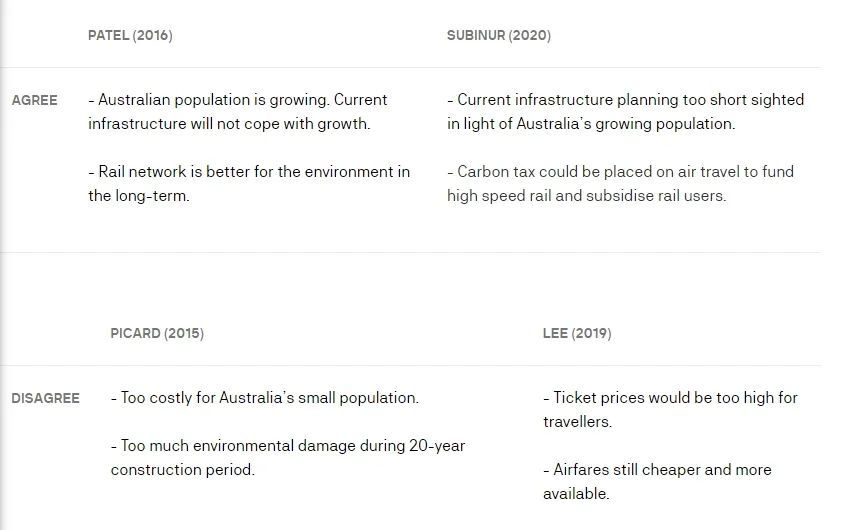Screen dimensions: 849x530
Task: Click 'infrastructure will not cope with growth' line
Action: pyautogui.click(x=229, y=124)
